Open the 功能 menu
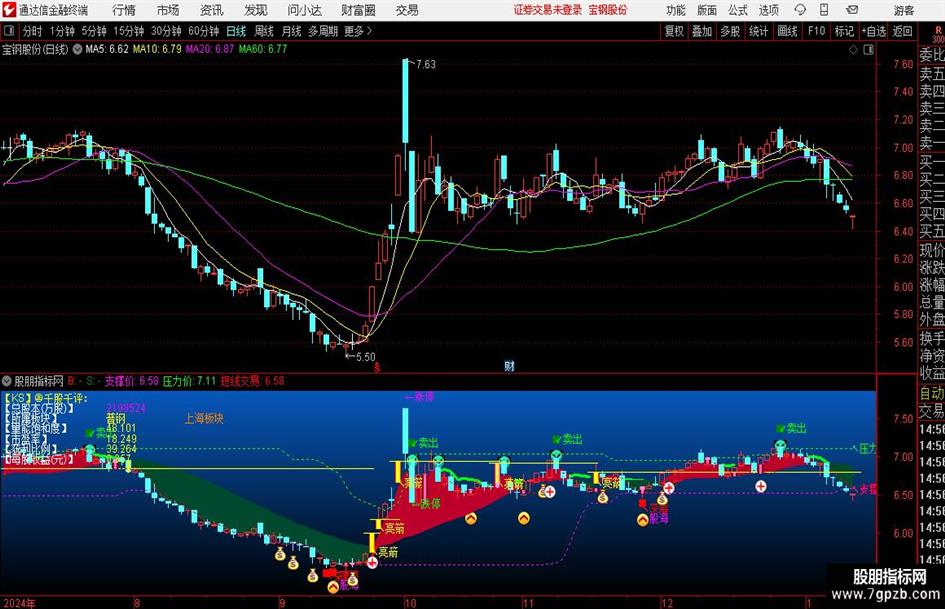Screen dimensions: 945x609 [676, 10]
